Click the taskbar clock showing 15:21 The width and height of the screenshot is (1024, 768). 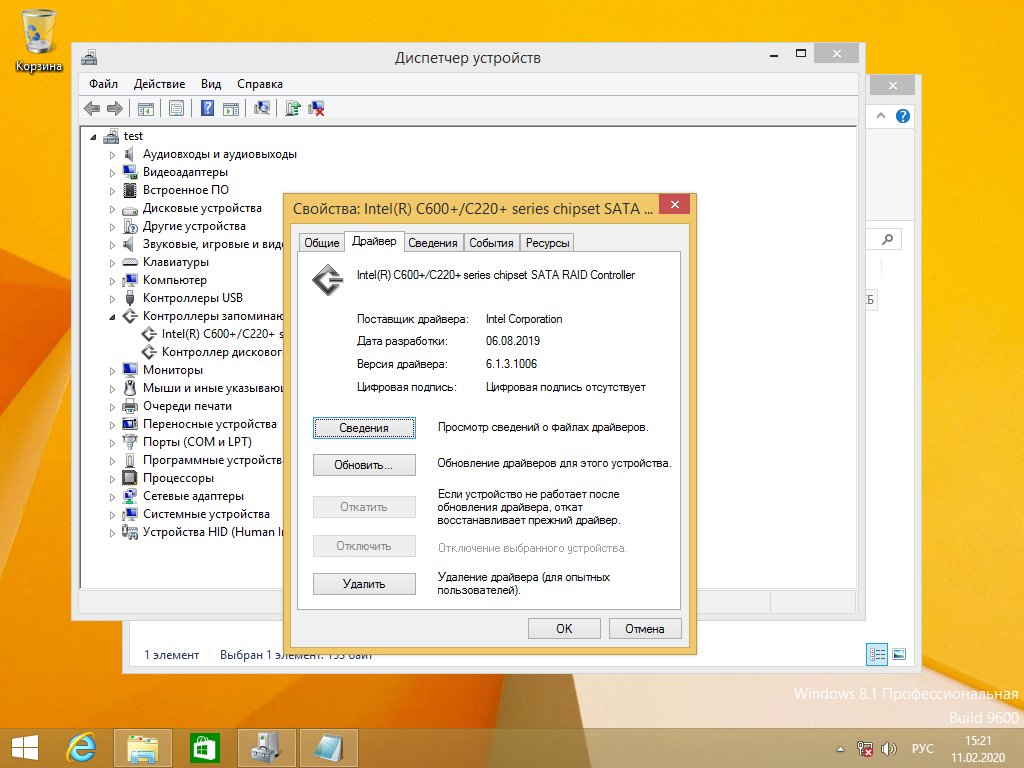coord(978,749)
